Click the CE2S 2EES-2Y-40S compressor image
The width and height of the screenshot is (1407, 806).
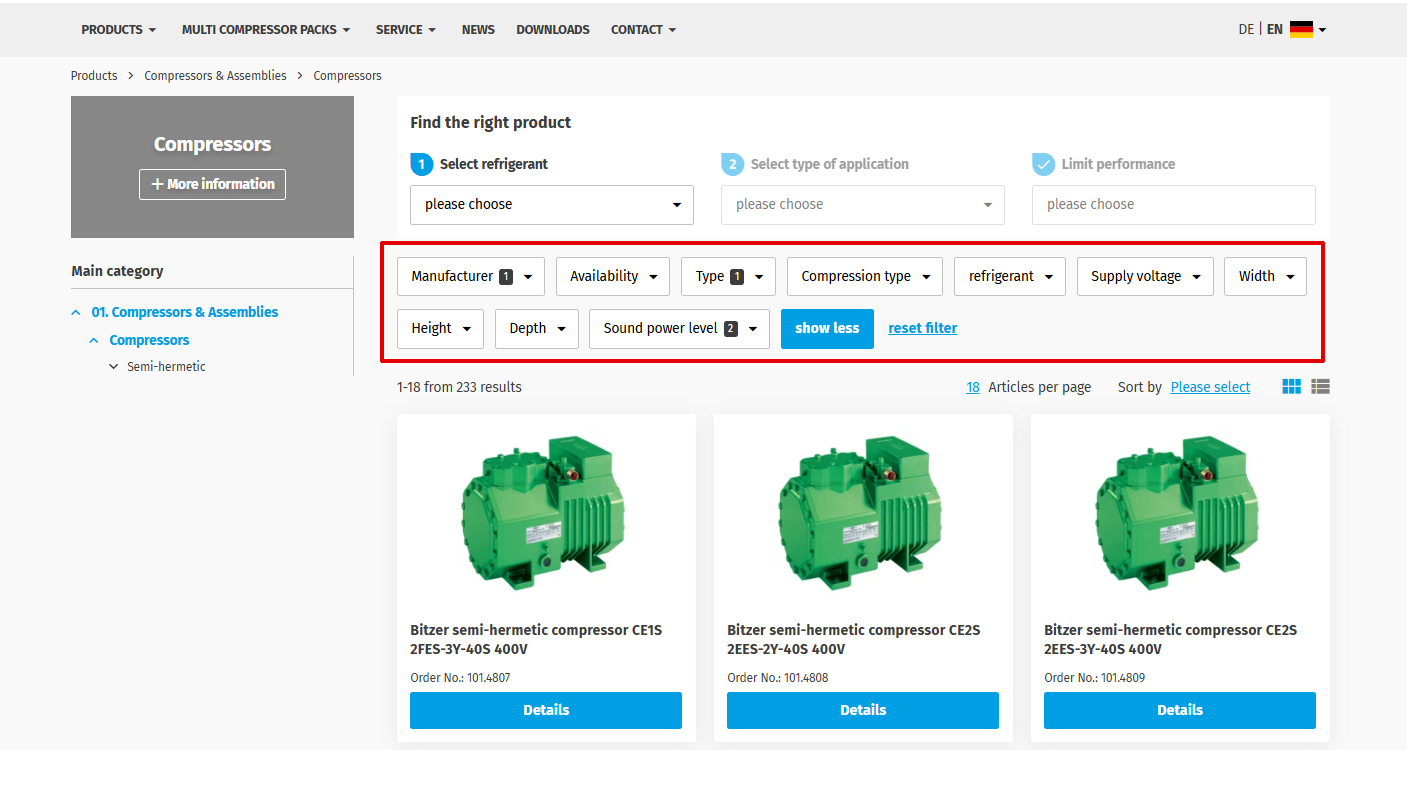(x=862, y=512)
